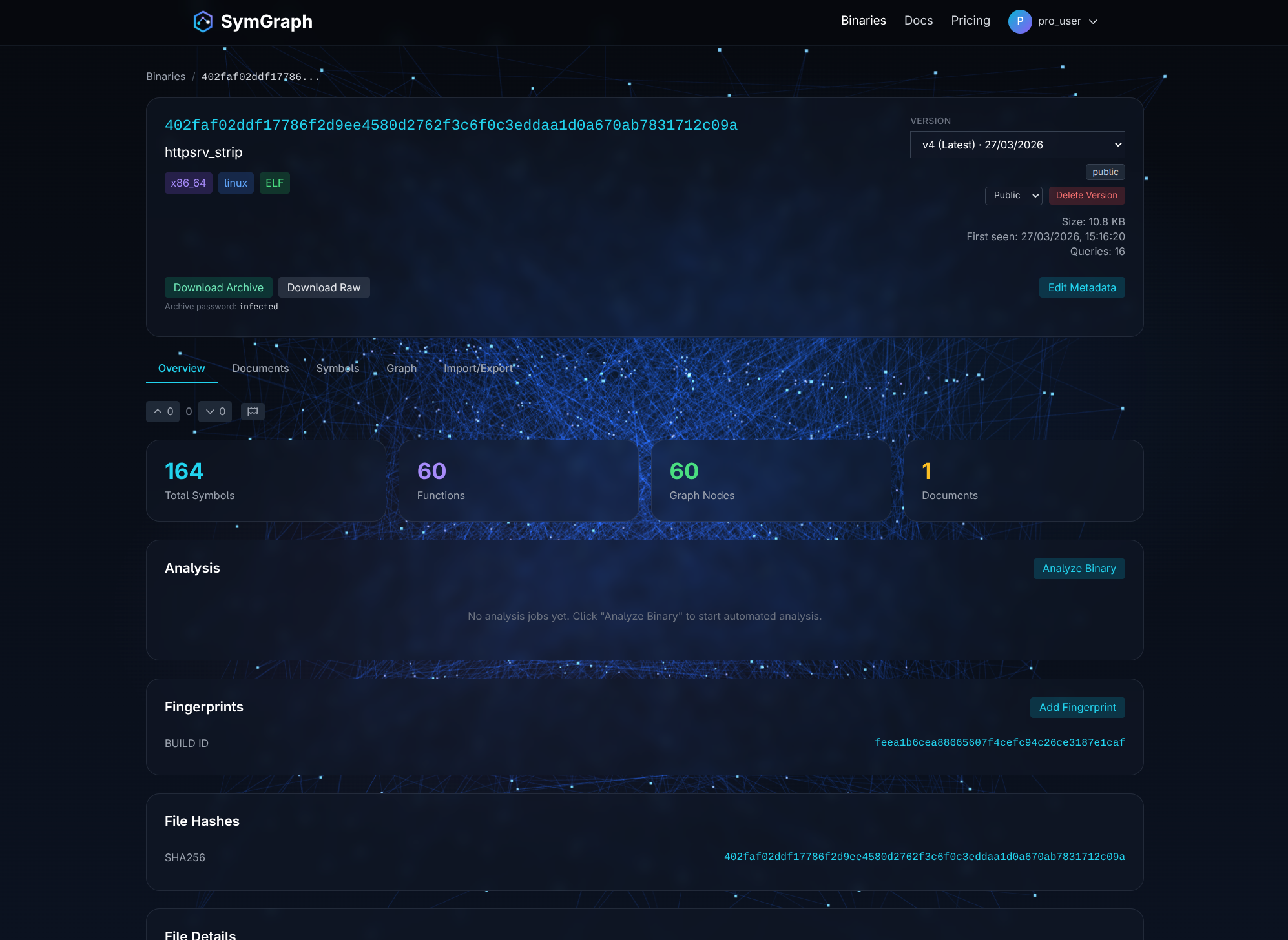Click the pro_user avatar circle
Viewport: 1288px width, 940px height.
click(1019, 21)
